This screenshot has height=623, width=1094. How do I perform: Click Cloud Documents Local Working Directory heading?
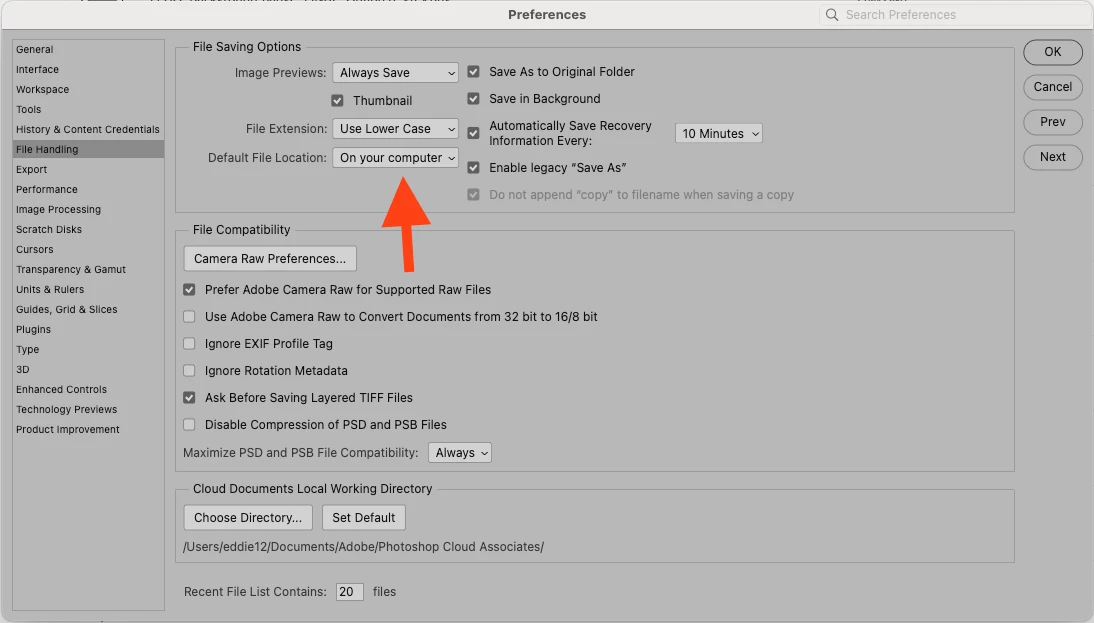pos(313,489)
